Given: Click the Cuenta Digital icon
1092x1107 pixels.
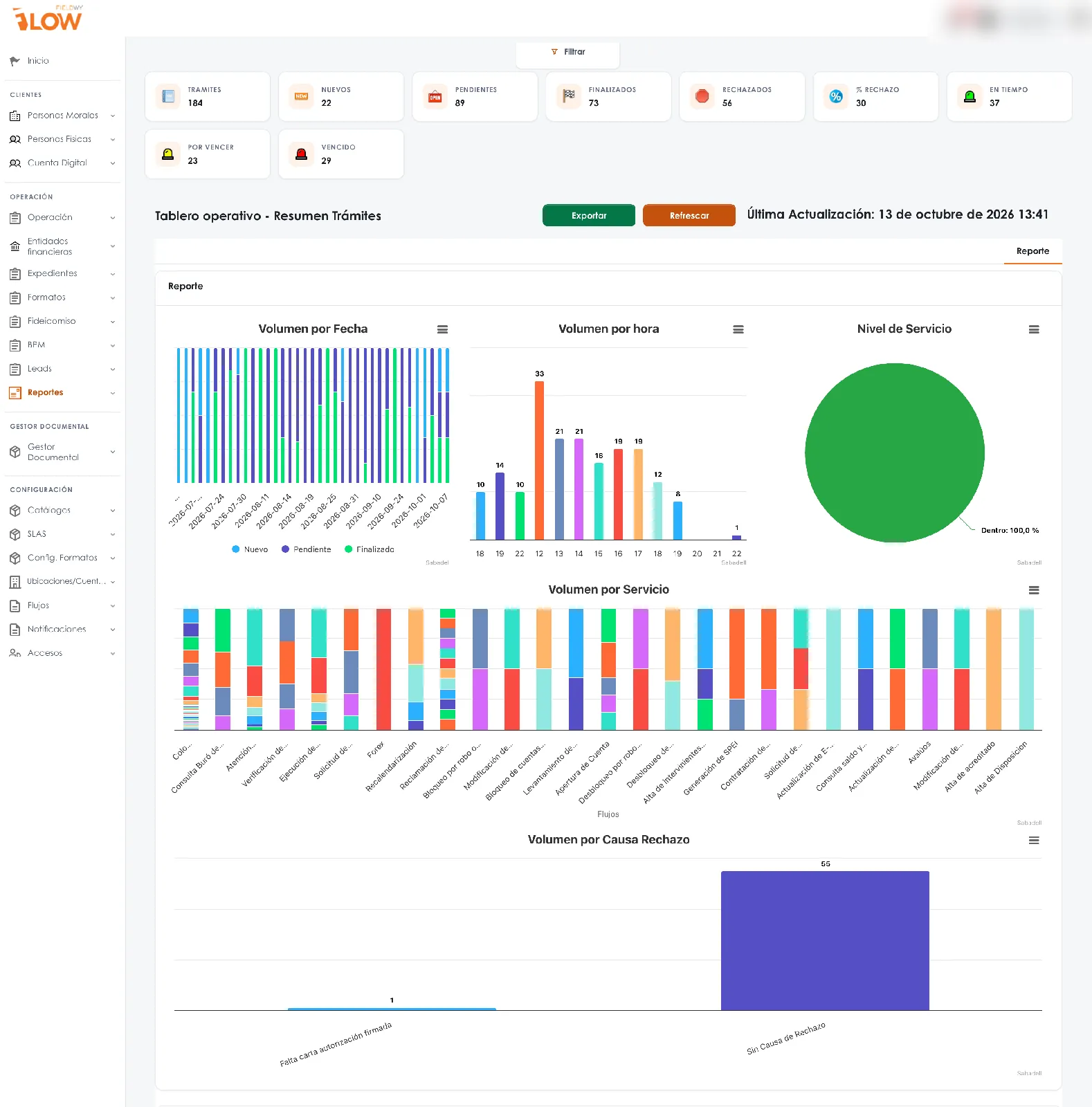Looking at the screenshot, I should point(15,163).
